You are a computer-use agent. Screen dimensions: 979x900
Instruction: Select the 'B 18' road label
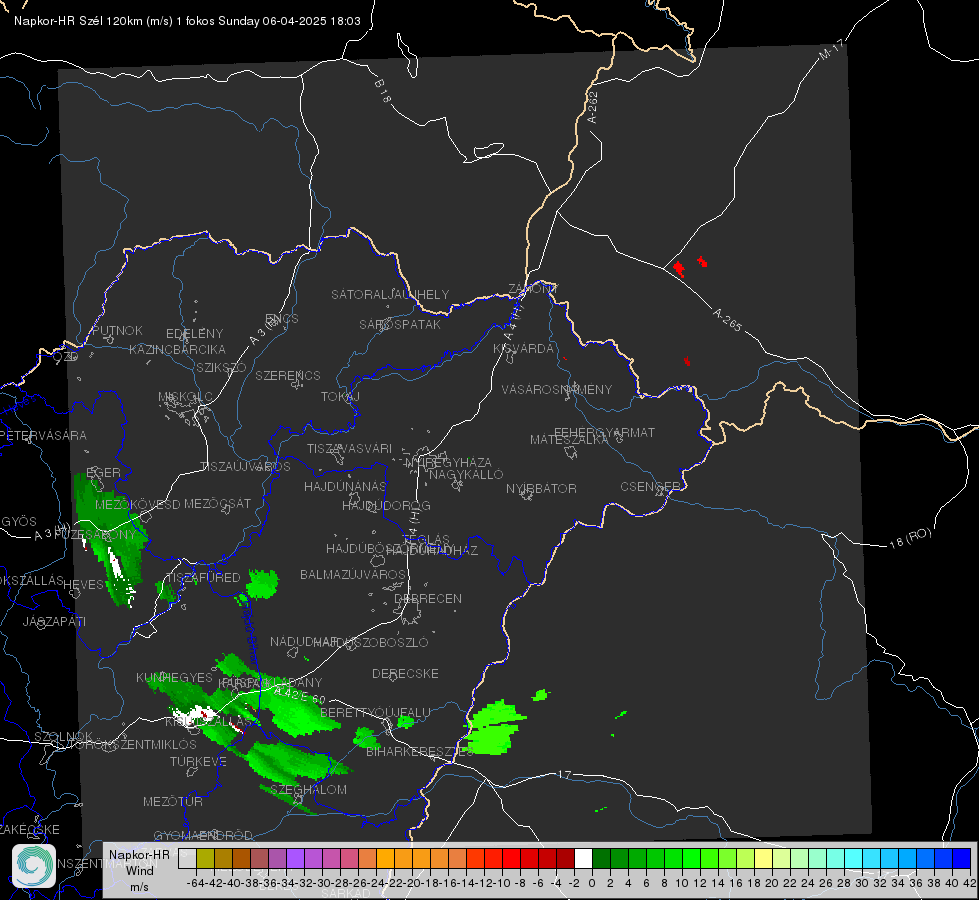point(383,91)
